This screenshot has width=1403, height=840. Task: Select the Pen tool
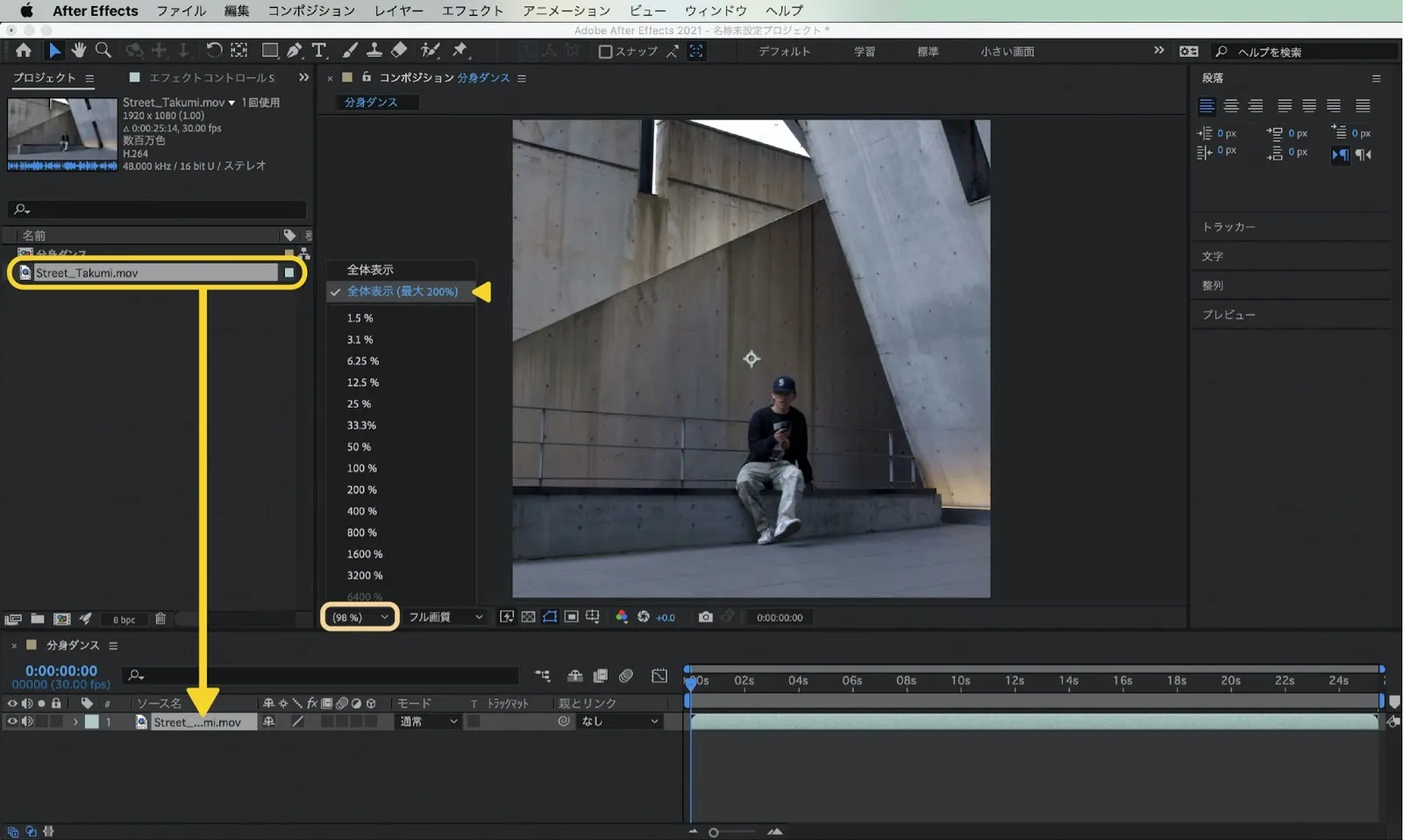click(x=295, y=50)
